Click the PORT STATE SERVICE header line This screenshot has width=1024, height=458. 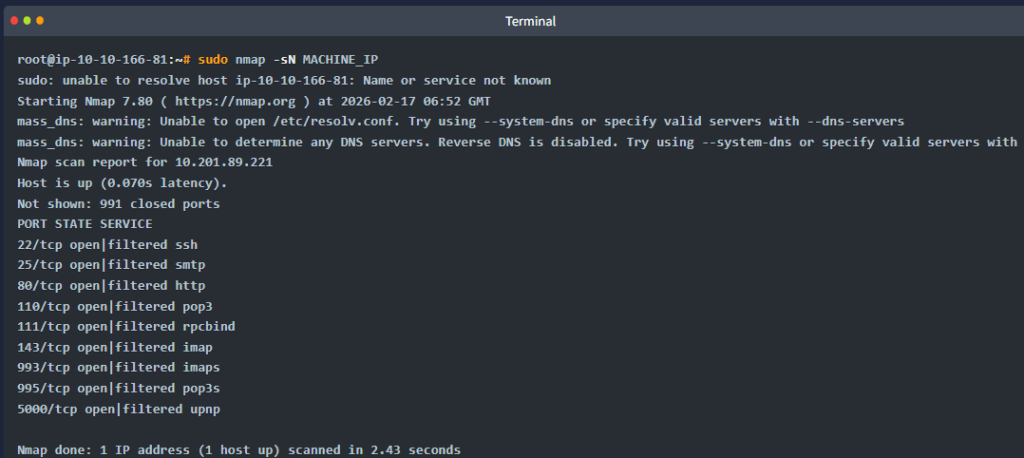(84, 224)
